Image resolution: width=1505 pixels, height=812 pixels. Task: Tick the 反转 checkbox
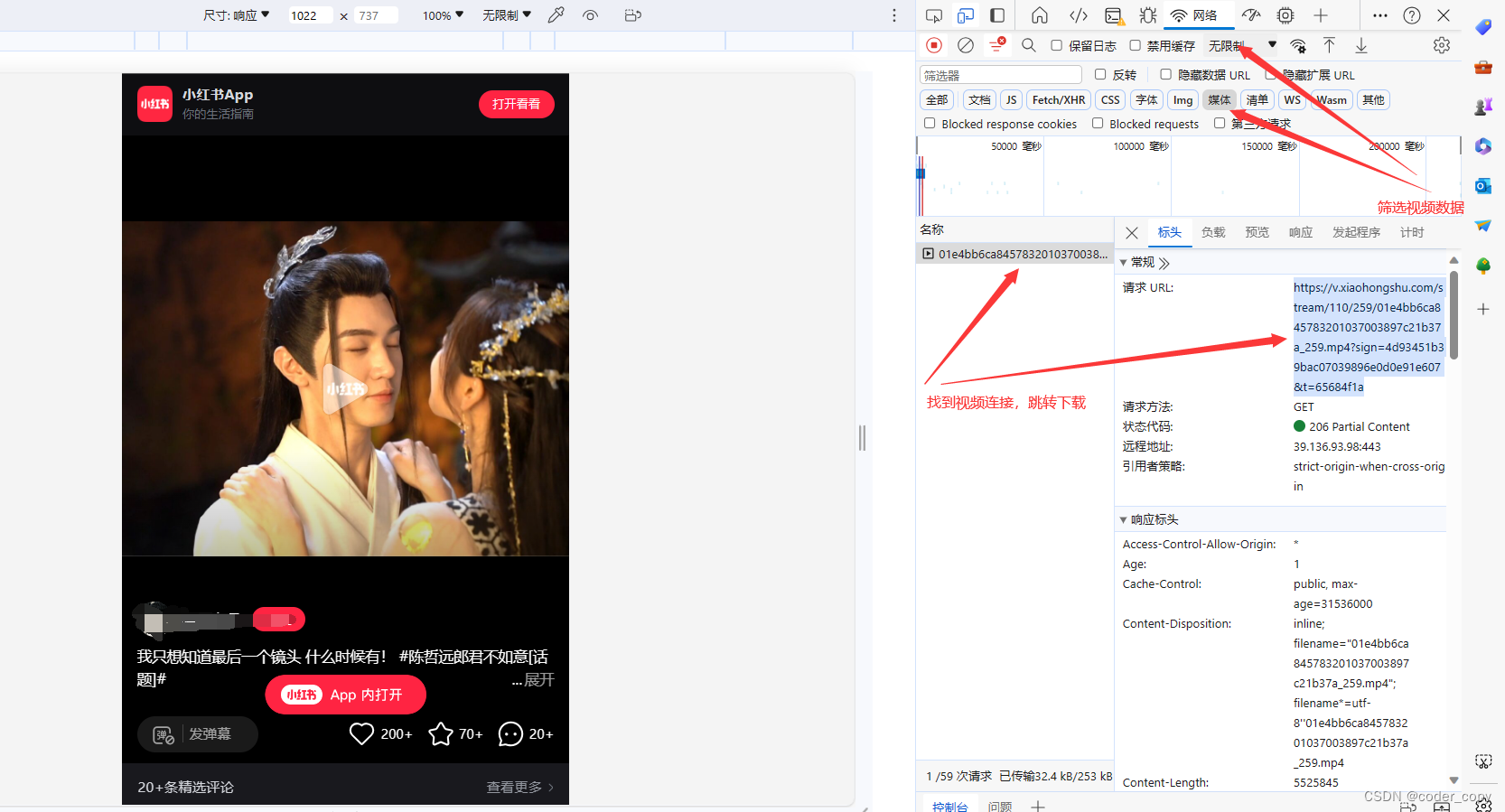pyautogui.click(x=1100, y=74)
